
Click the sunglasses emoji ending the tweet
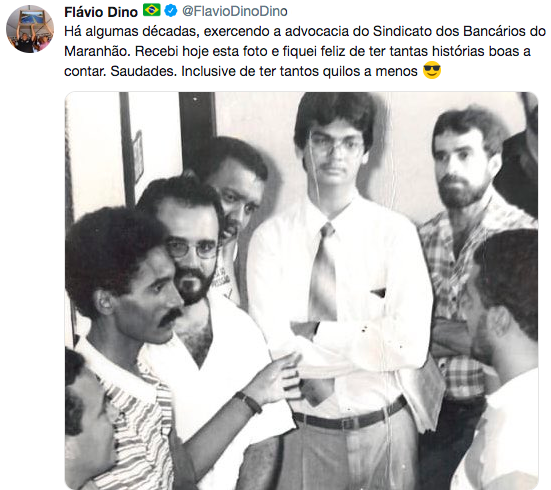(x=432, y=70)
